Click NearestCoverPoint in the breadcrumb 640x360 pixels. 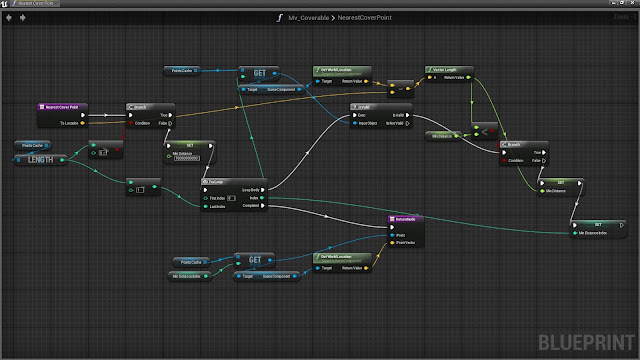tap(364, 18)
